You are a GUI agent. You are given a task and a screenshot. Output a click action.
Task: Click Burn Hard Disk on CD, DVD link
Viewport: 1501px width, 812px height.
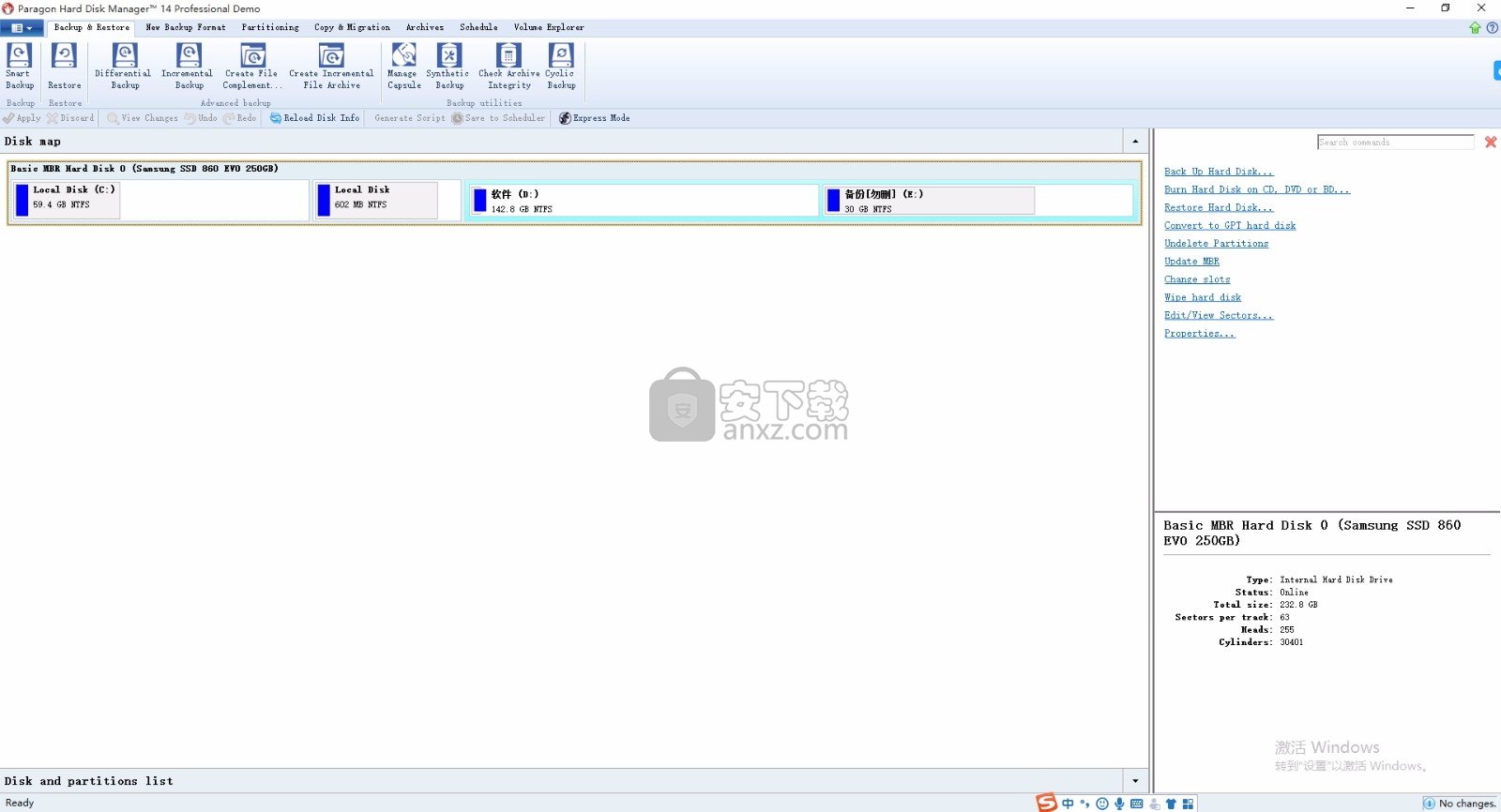click(x=1257, y=189)
